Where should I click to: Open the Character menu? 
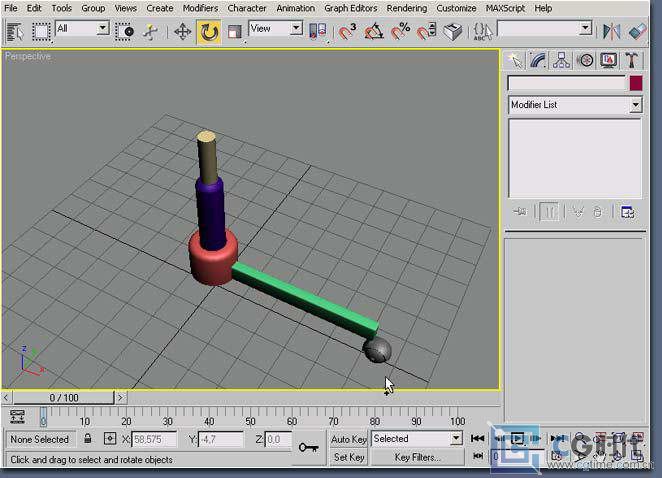pyautogui.click(x=247, y=8)
